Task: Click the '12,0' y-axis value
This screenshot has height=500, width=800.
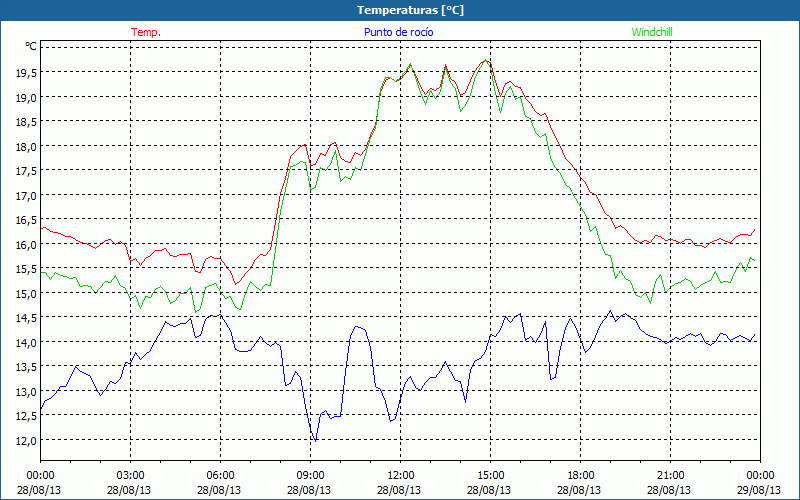Action: coord(25,441)
